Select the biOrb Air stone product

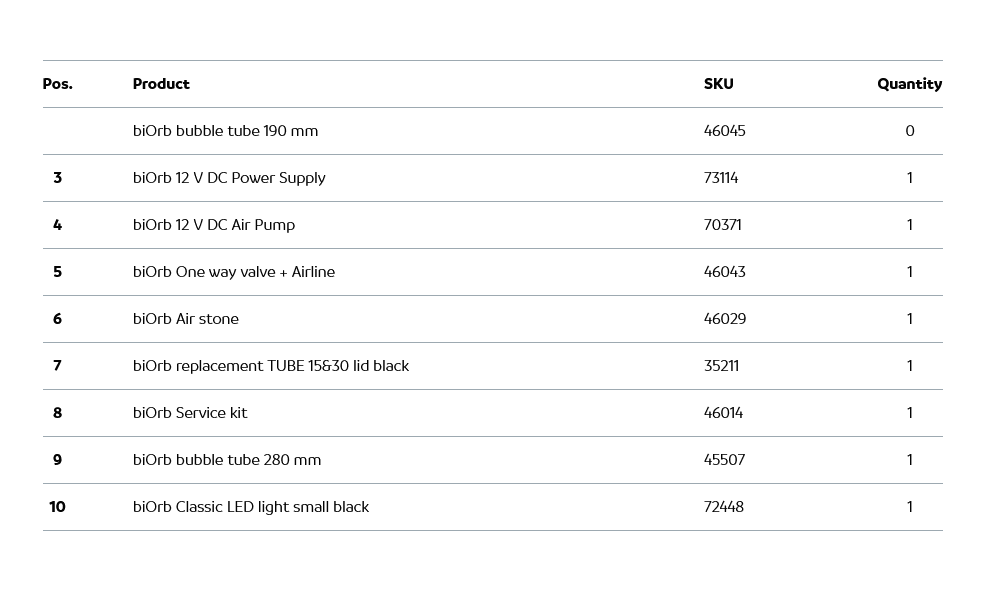[x=186, y=319]
